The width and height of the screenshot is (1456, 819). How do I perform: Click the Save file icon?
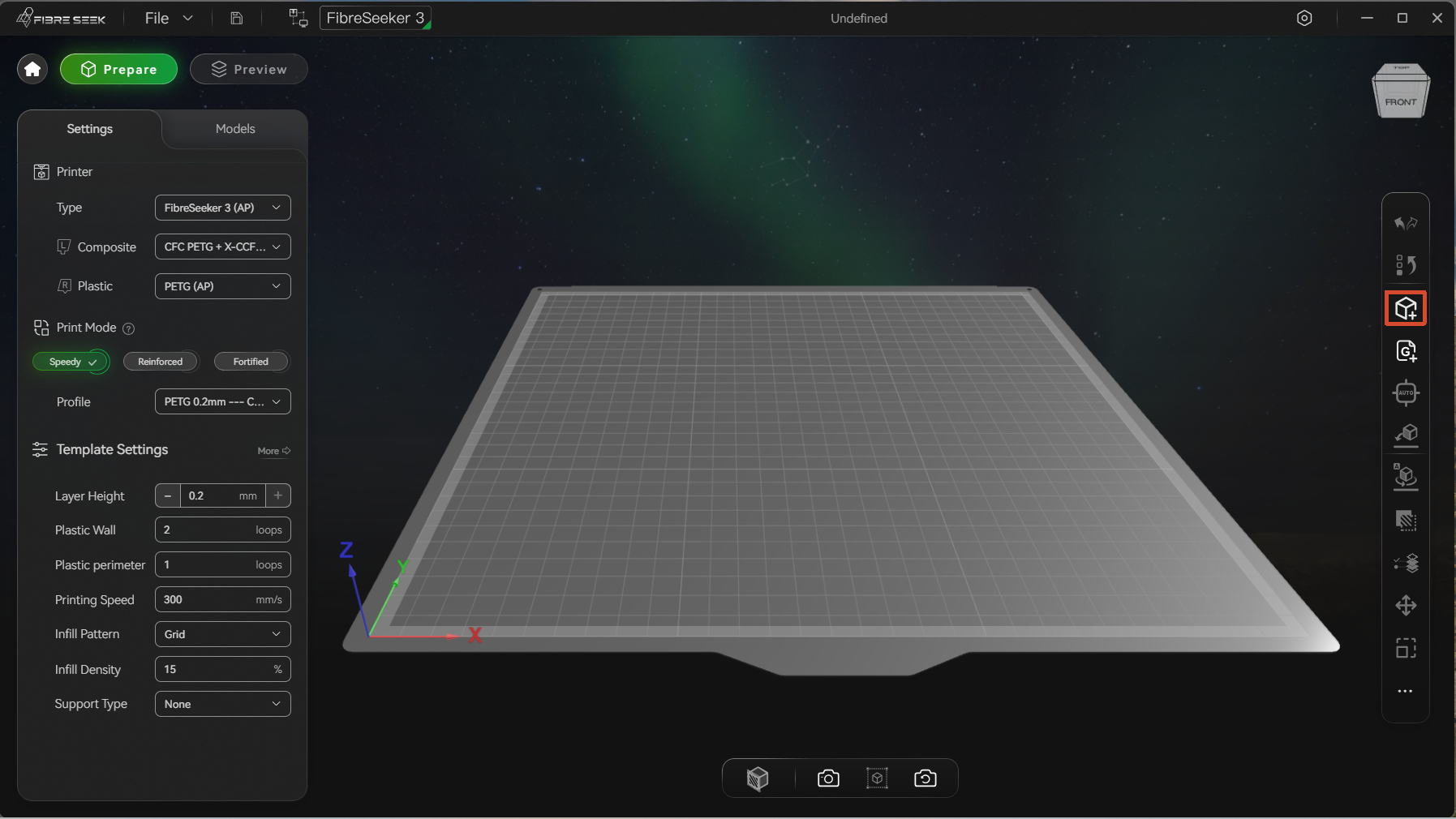click(237, 18)
